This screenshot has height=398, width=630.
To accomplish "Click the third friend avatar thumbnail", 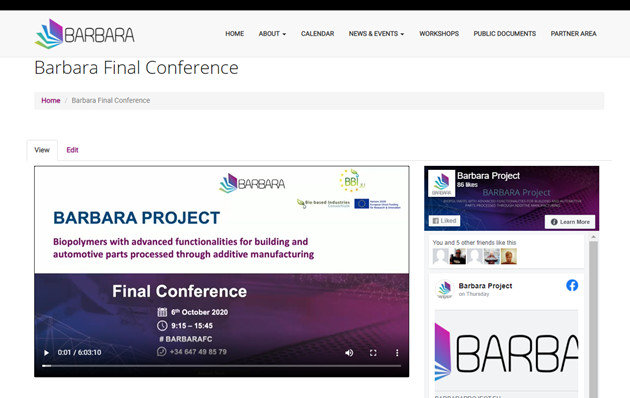I will tap(475, 256).
